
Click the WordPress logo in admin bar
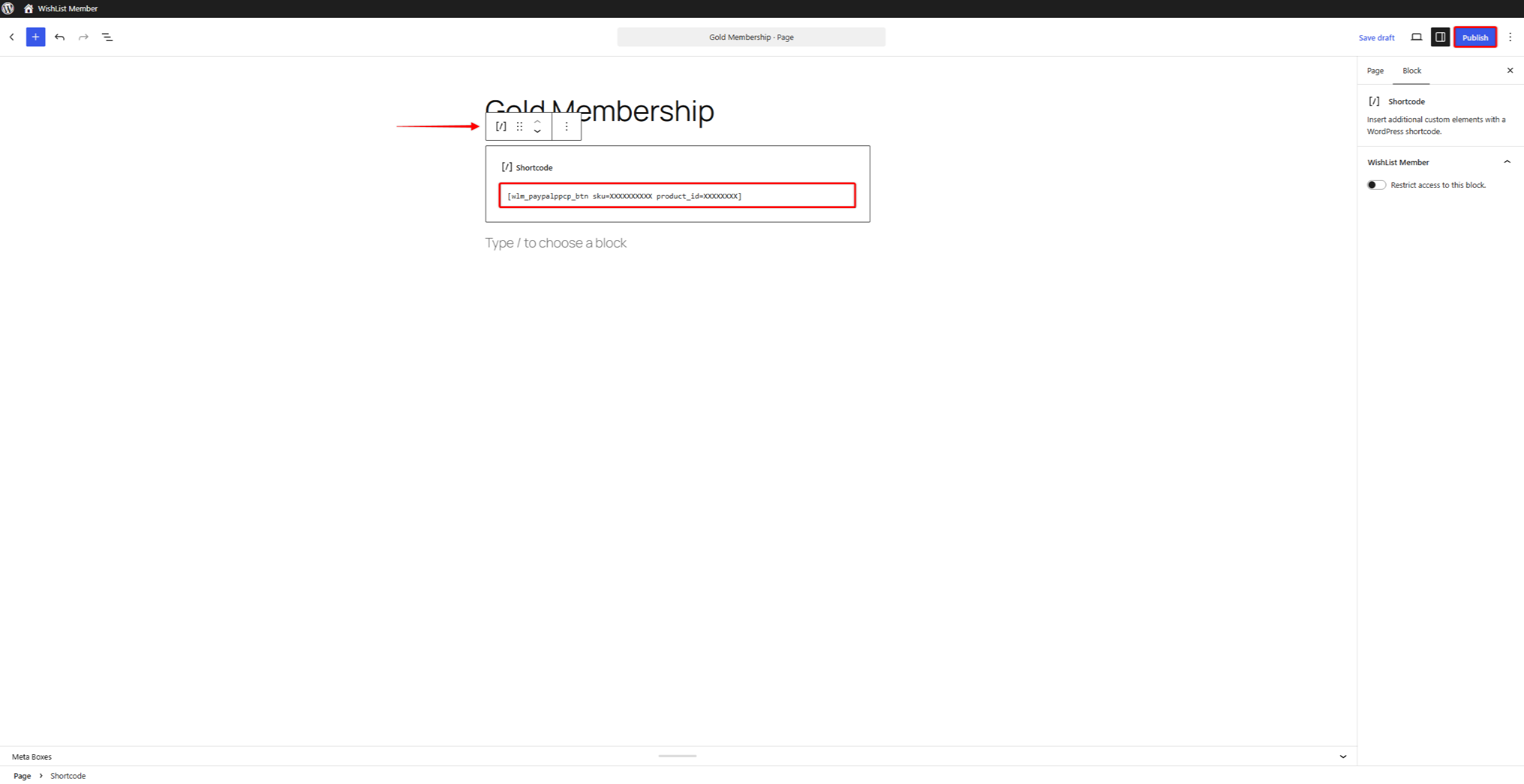click(8, 8)
